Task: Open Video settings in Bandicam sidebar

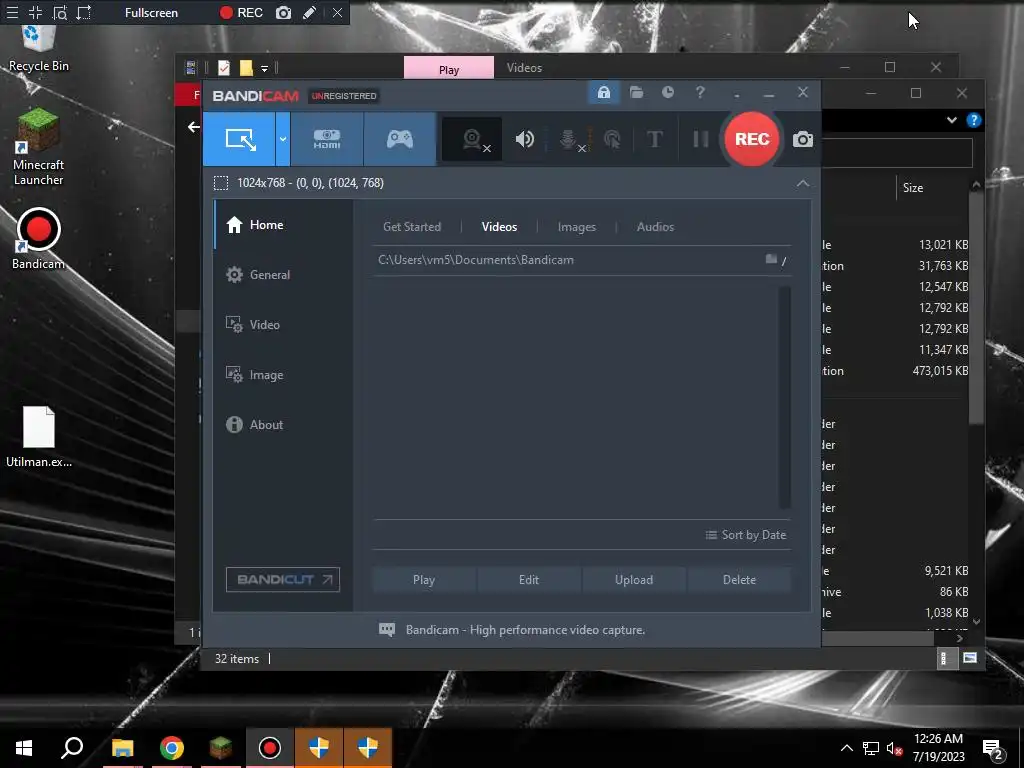Action: coord(283,325)
